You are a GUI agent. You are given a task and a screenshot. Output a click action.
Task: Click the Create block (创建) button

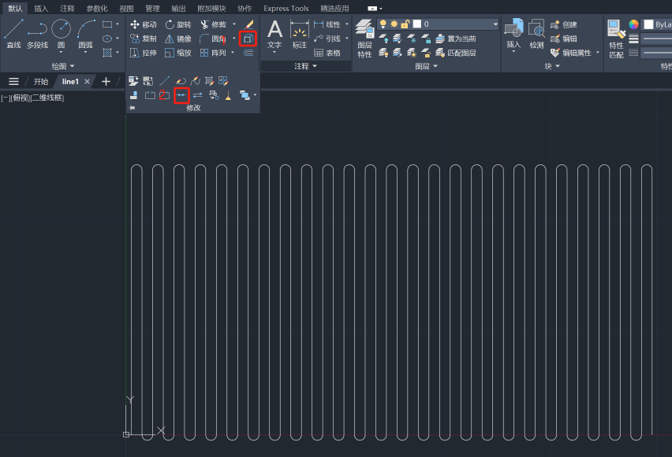point(564,24)
